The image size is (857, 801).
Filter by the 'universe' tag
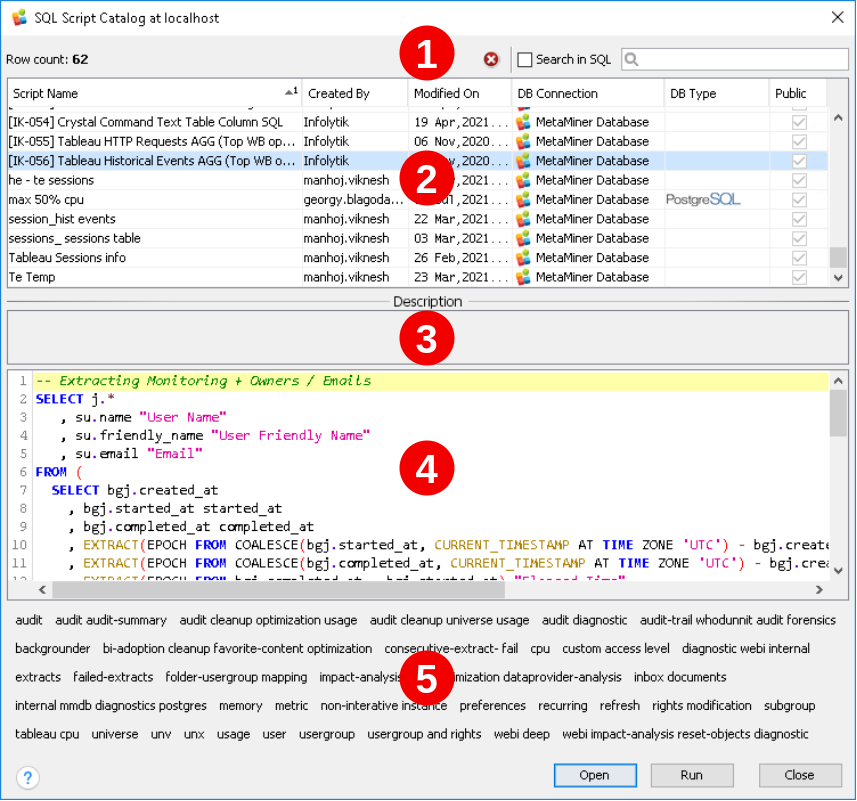pyautogui.click(x=115, y=734)
